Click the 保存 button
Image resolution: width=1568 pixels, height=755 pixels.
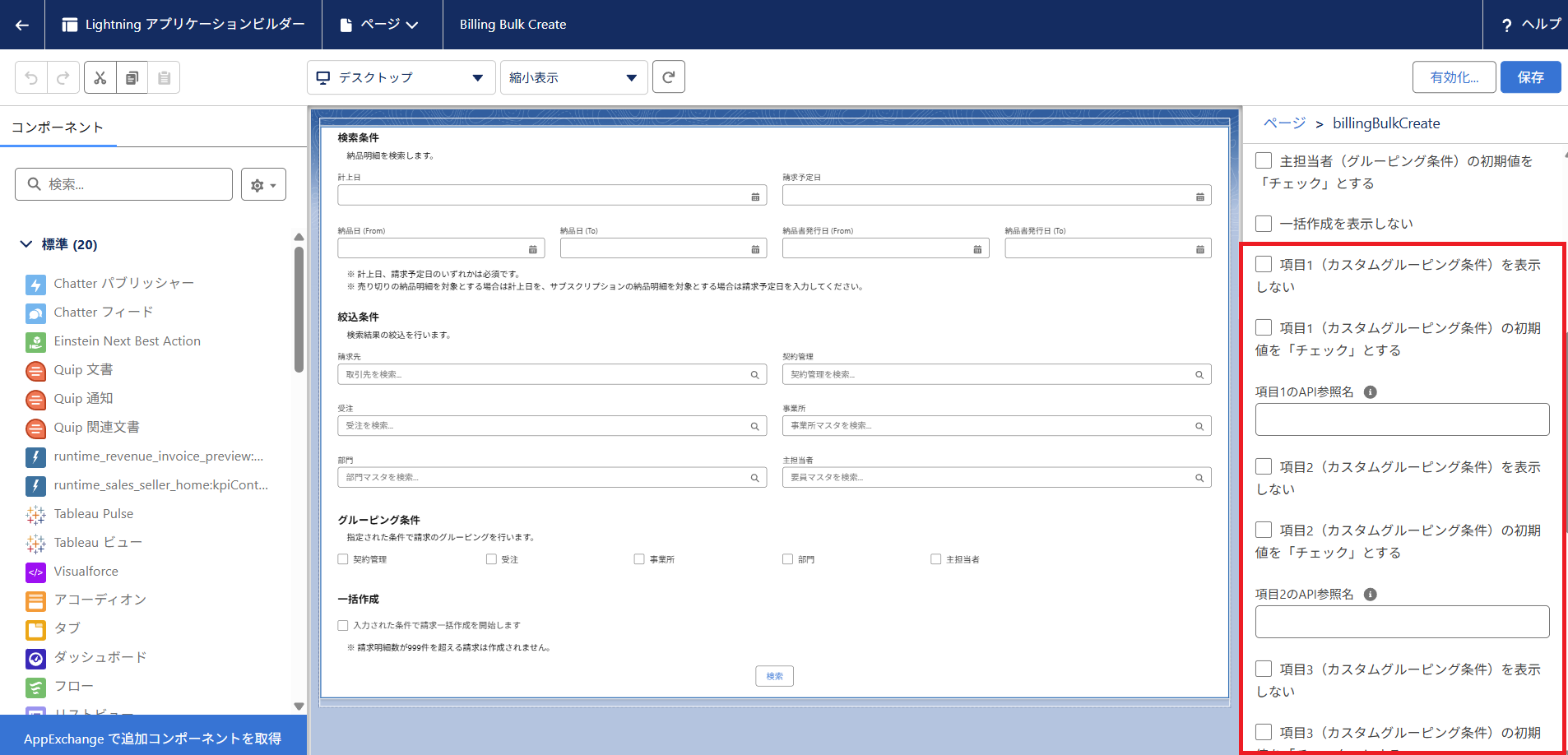[1529, 77]
